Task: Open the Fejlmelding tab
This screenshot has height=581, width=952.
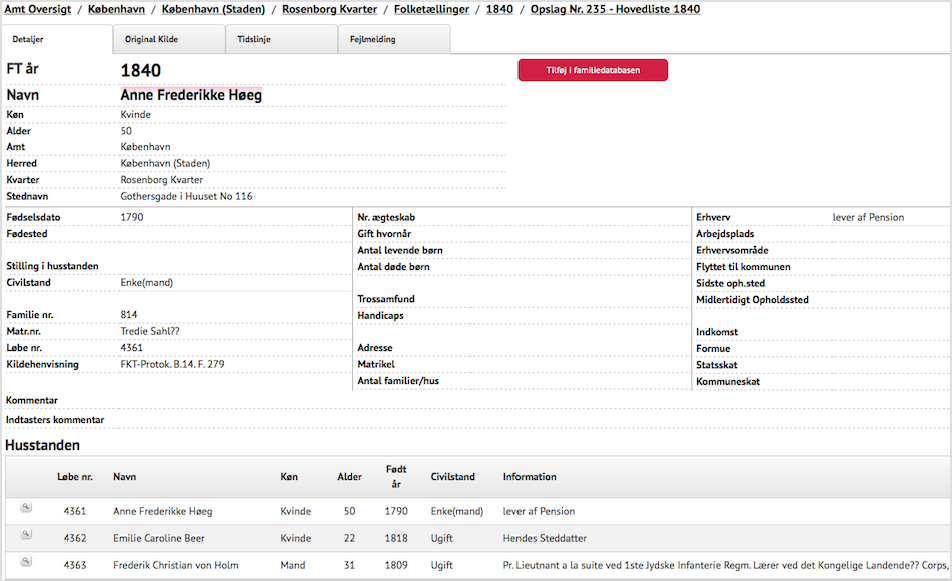Action: click(x=372, y=40)
